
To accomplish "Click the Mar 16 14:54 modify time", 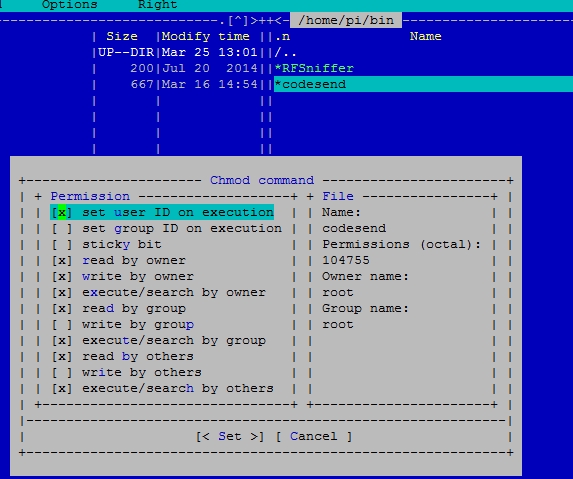I will click(x=209, y=84).
